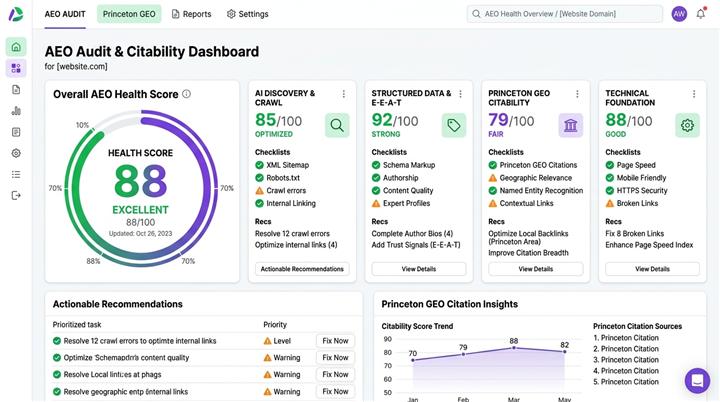Open the document icon in sidebar
720x402 pixels.
click(x=16, y=90)
